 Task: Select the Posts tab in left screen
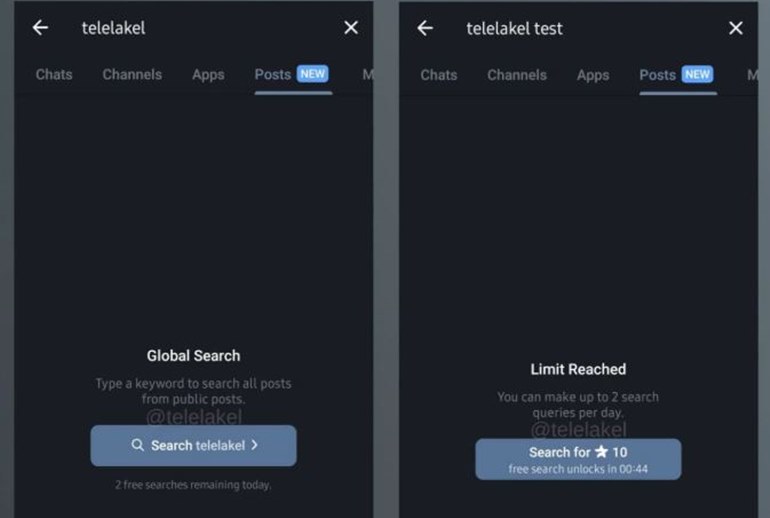tap(273, 75)
